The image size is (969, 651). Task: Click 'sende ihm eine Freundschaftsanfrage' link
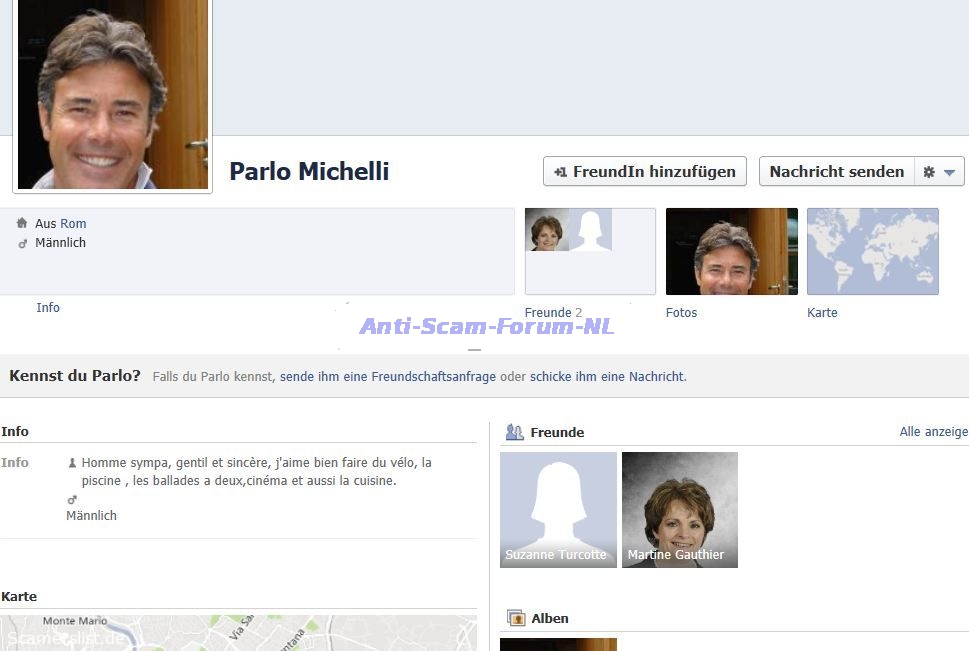[x=388, y=377]
